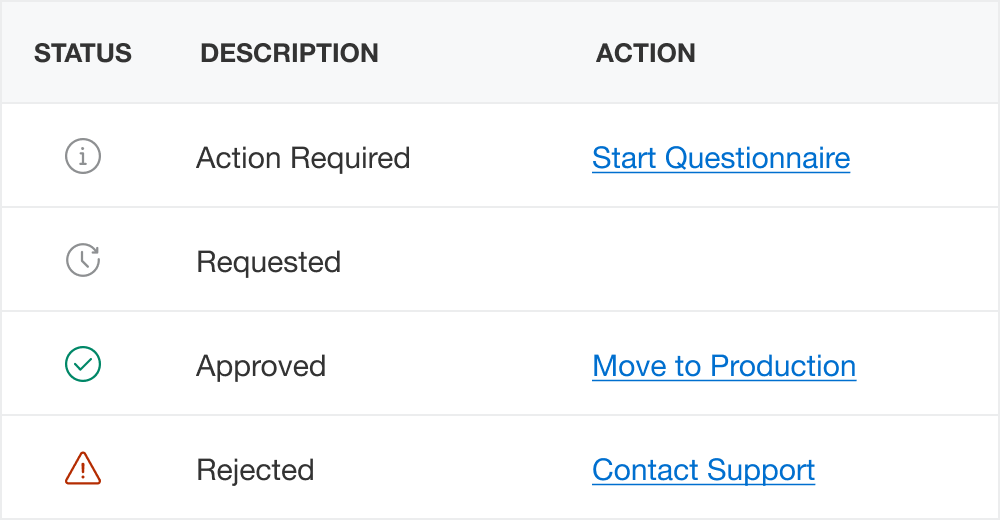The image size is (1000, 520).
Task: Click the Approved description text
Action: [261, 366]
